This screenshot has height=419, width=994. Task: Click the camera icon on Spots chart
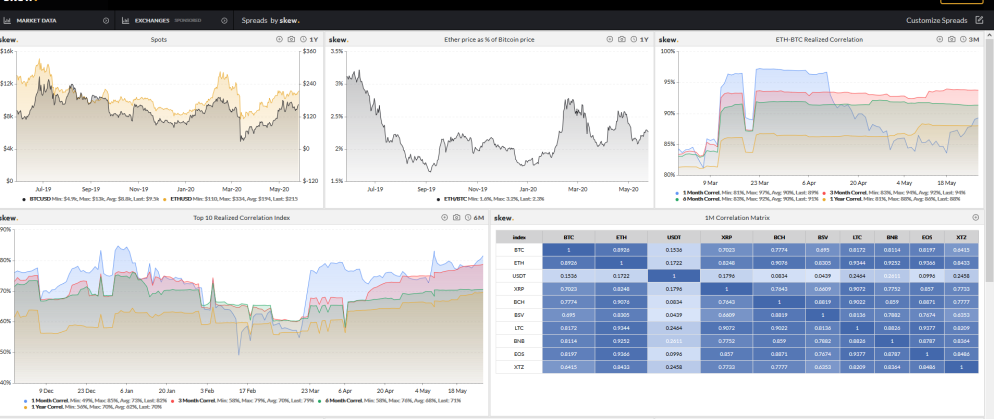pyautogui.click(x=291, y=39)
